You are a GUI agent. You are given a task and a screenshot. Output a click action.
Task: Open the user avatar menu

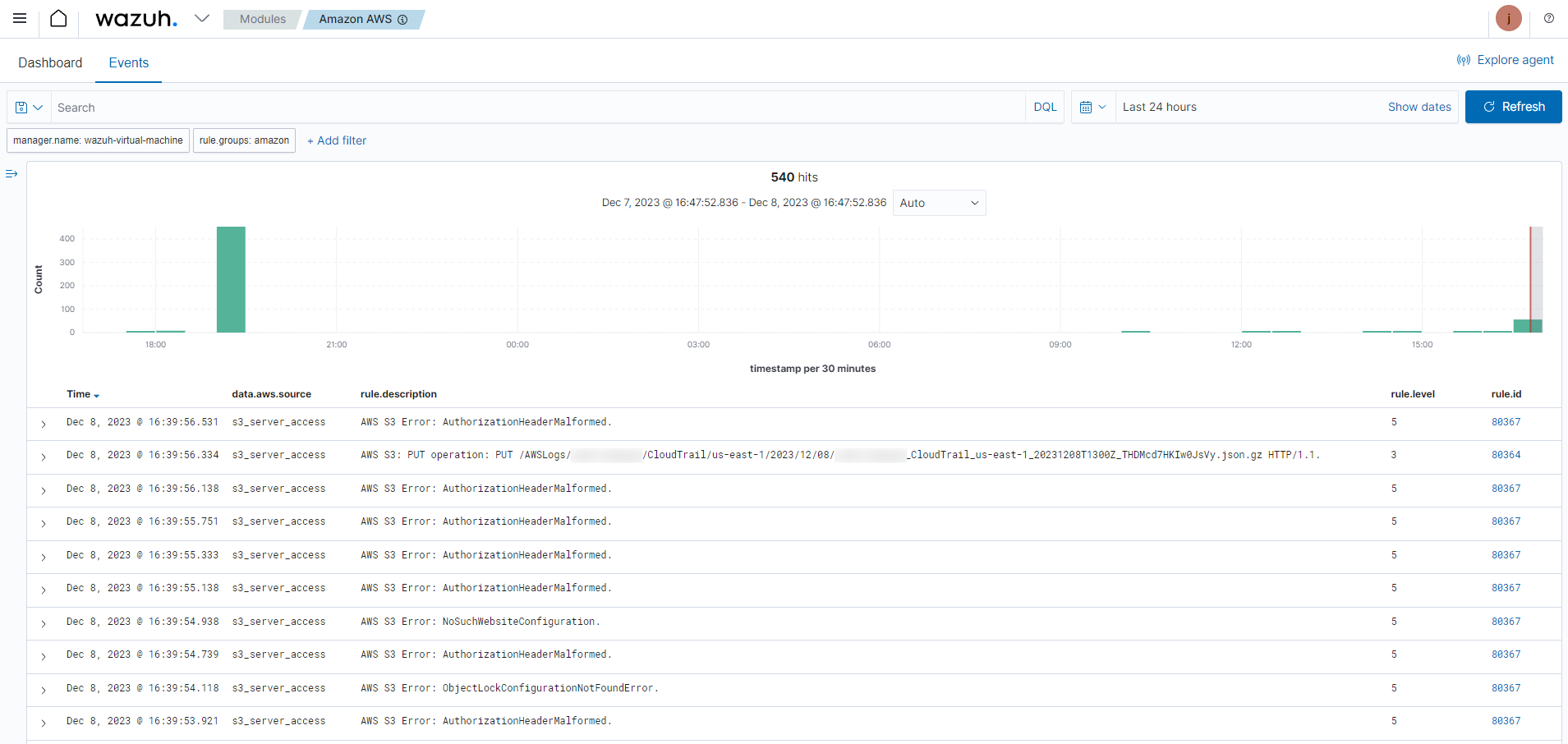point(1508,18)
